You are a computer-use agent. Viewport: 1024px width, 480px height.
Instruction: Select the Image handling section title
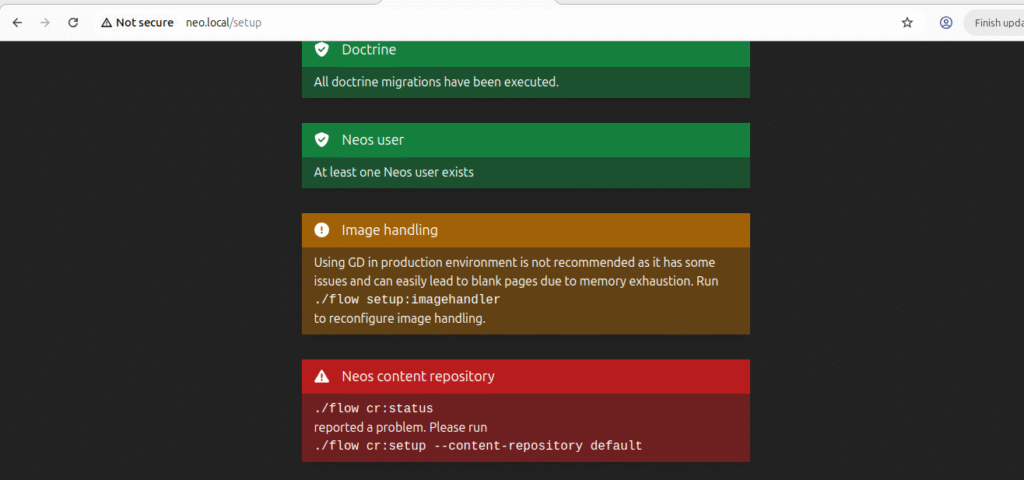[390, 230]
